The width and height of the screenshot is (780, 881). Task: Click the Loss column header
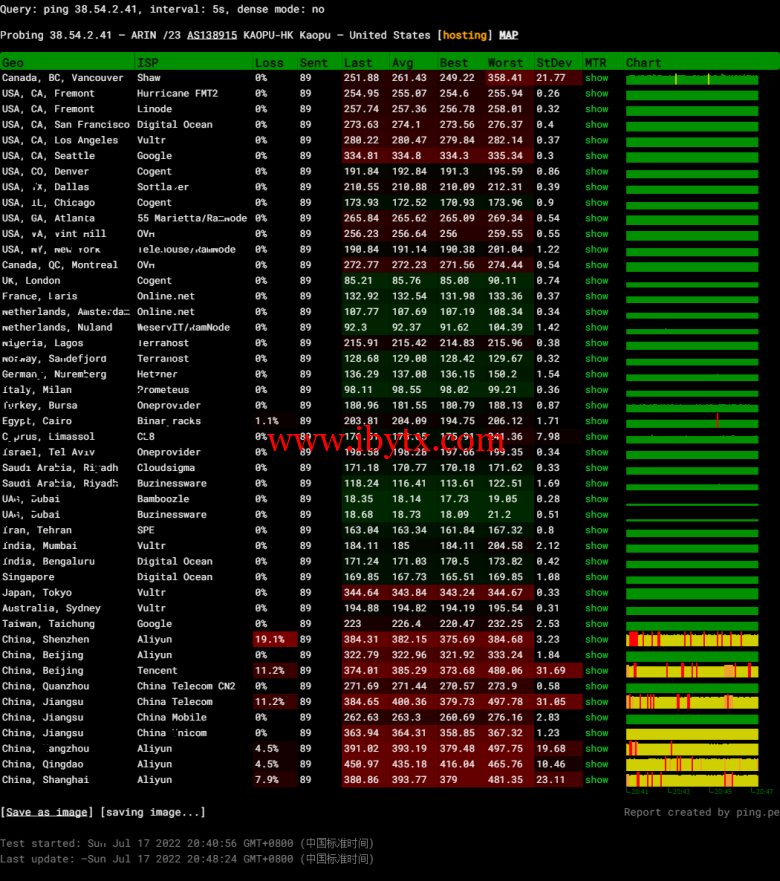268,63
